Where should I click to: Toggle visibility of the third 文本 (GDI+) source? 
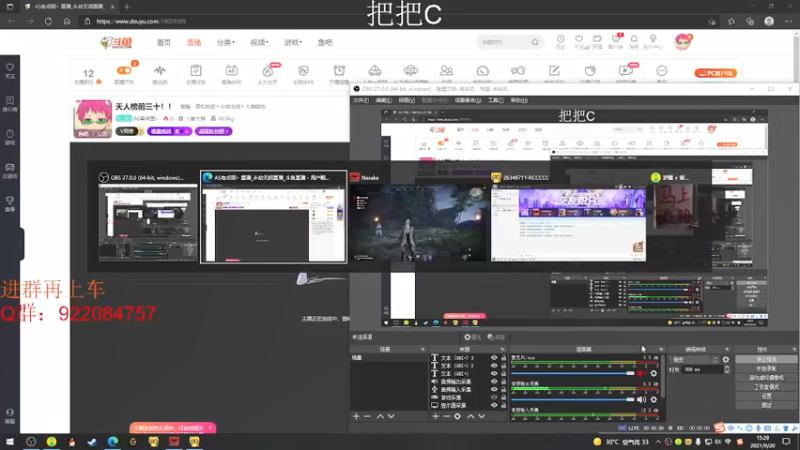(x=494, y=373)
